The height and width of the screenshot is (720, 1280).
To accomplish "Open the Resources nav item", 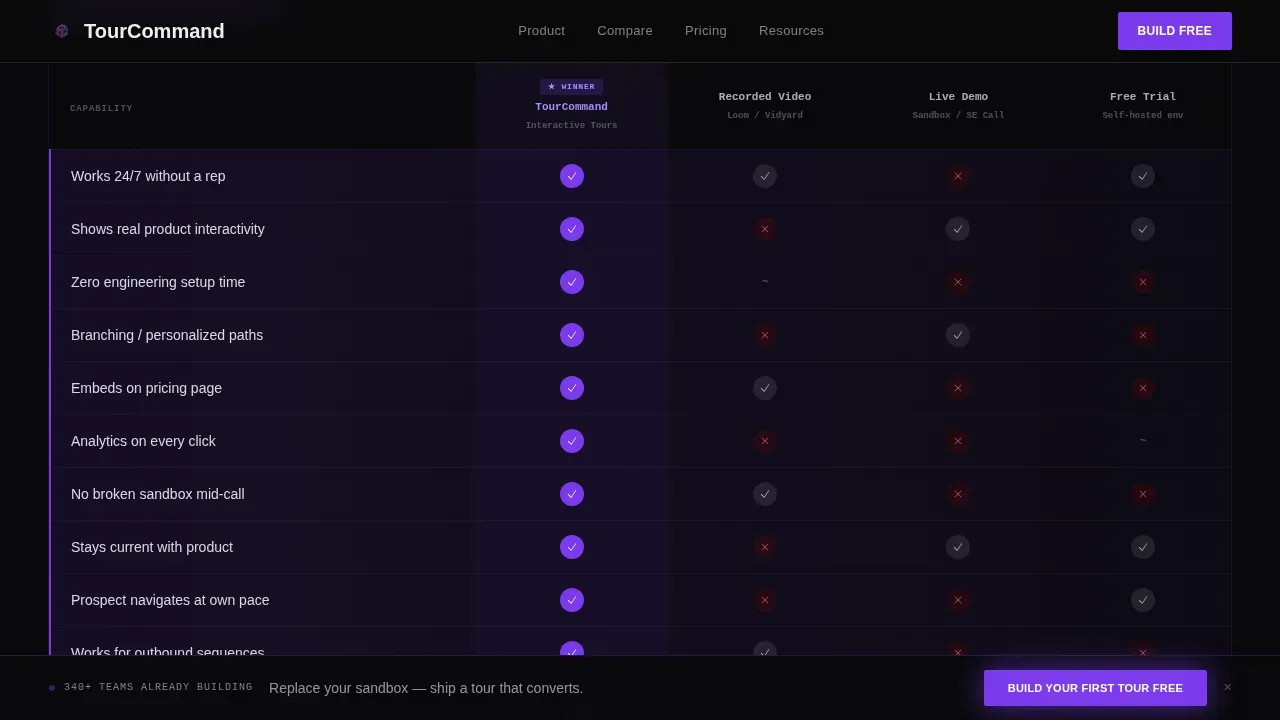I will tap(791, 31).
